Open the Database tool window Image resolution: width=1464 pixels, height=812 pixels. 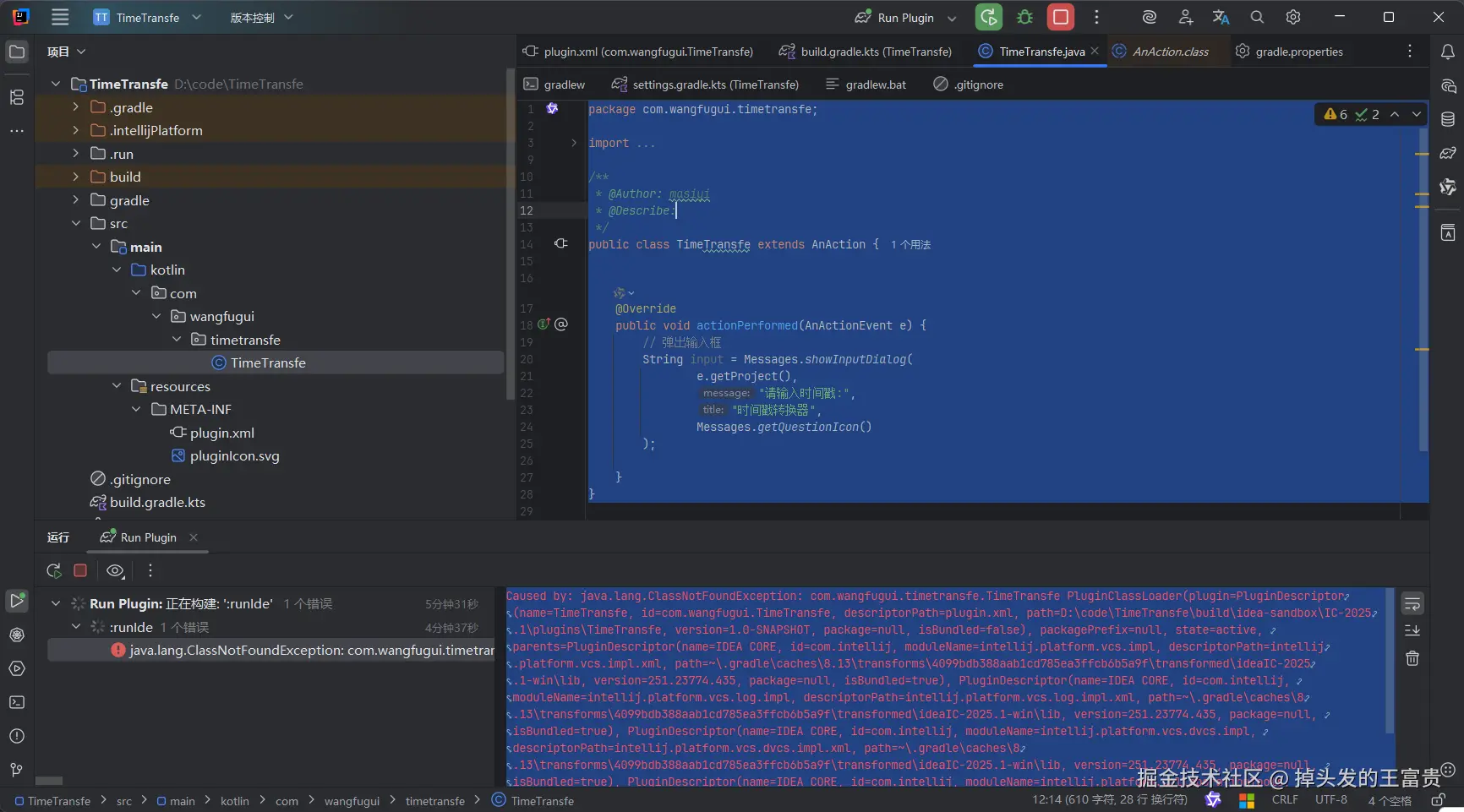[1447, 119]
